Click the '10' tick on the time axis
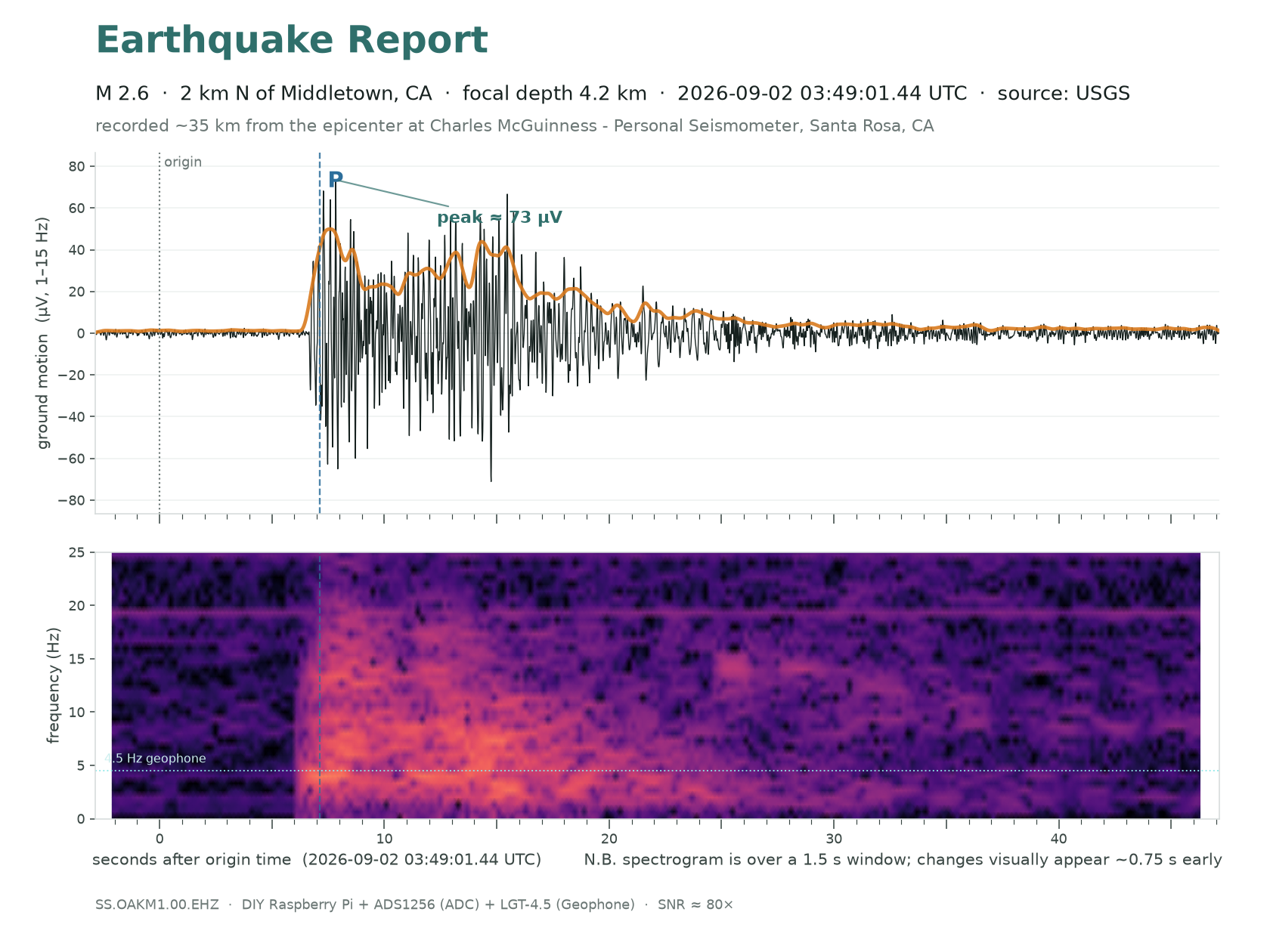The height and width of the screenshot is (952, 1270). pyautogui.click(x=384, y=839)
